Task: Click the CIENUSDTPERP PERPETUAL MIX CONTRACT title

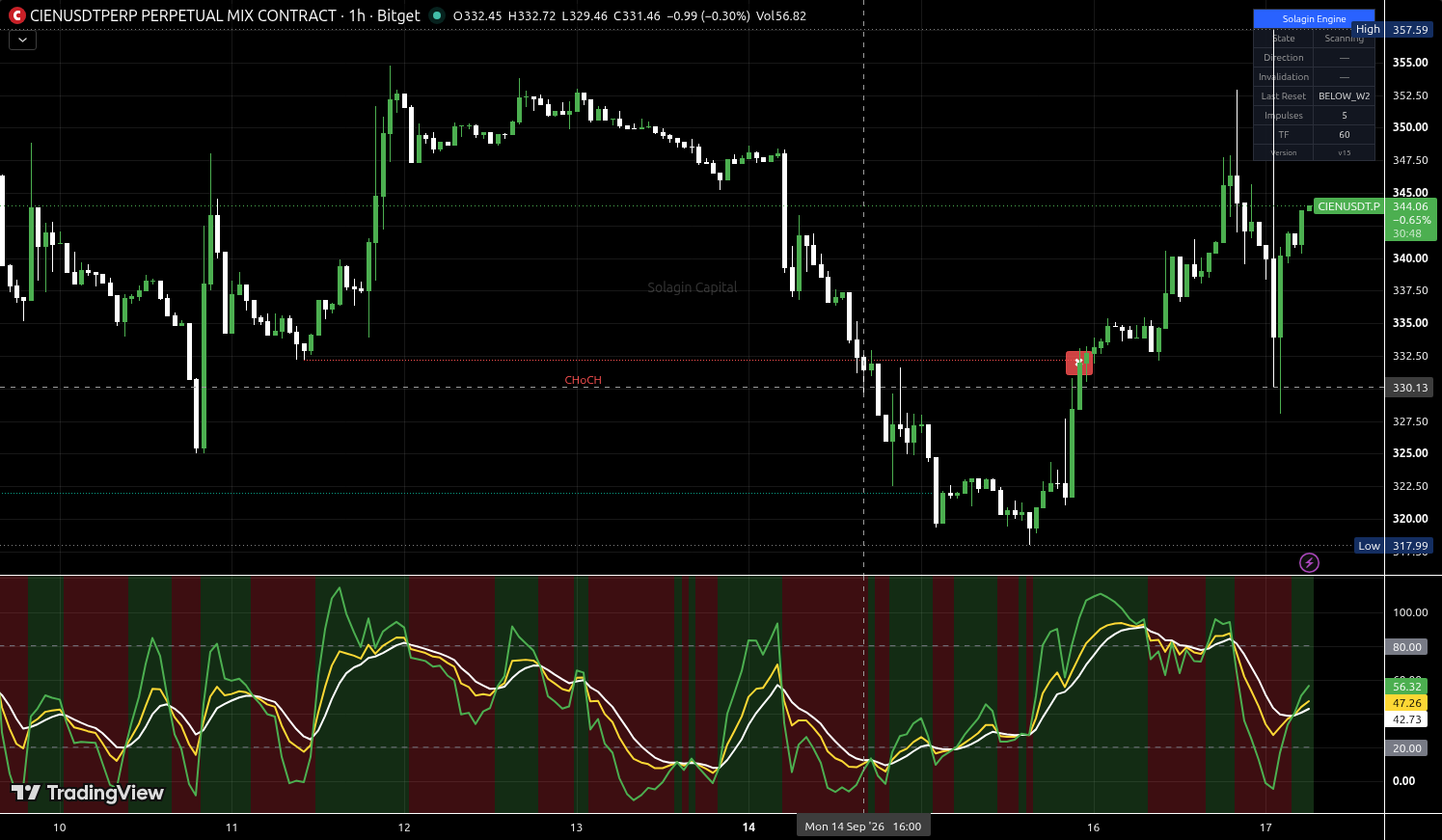Action: coord(183,15)
